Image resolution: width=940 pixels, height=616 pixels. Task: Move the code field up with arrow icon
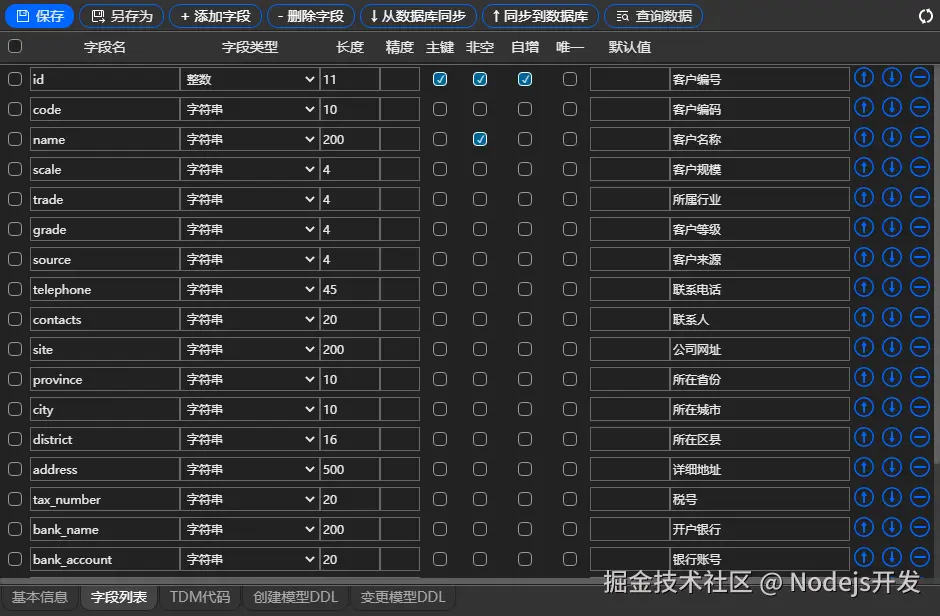[x=863, y=107]
